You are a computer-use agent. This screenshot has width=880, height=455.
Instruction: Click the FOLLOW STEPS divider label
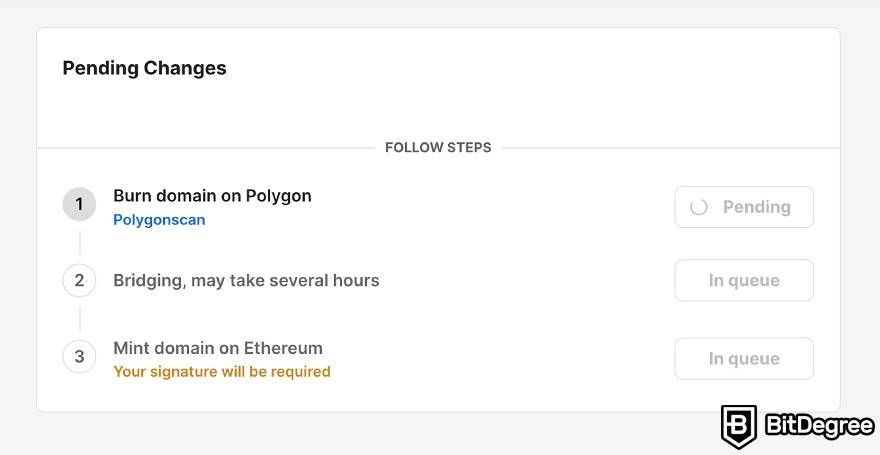(438, 148)
